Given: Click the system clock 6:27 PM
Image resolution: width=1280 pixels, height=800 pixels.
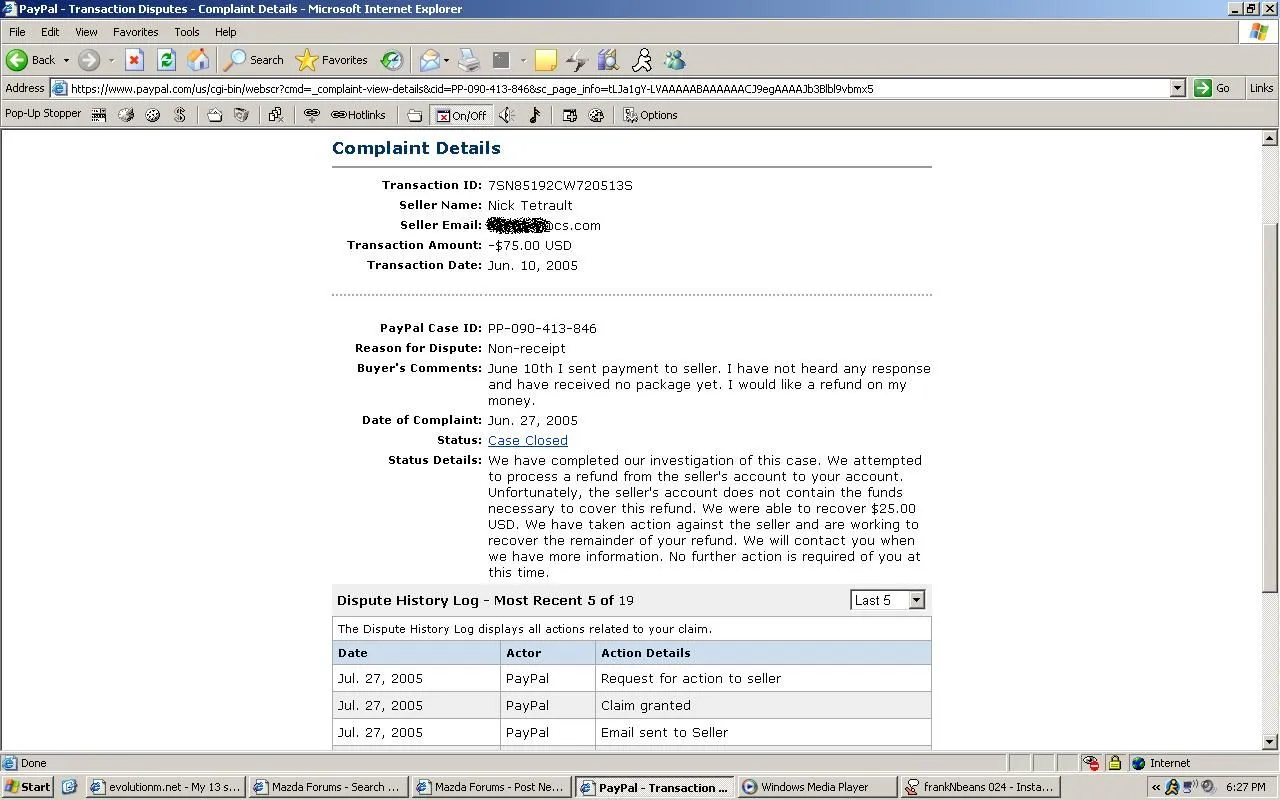Looking at the screenshot, I should coord(1245,787).
